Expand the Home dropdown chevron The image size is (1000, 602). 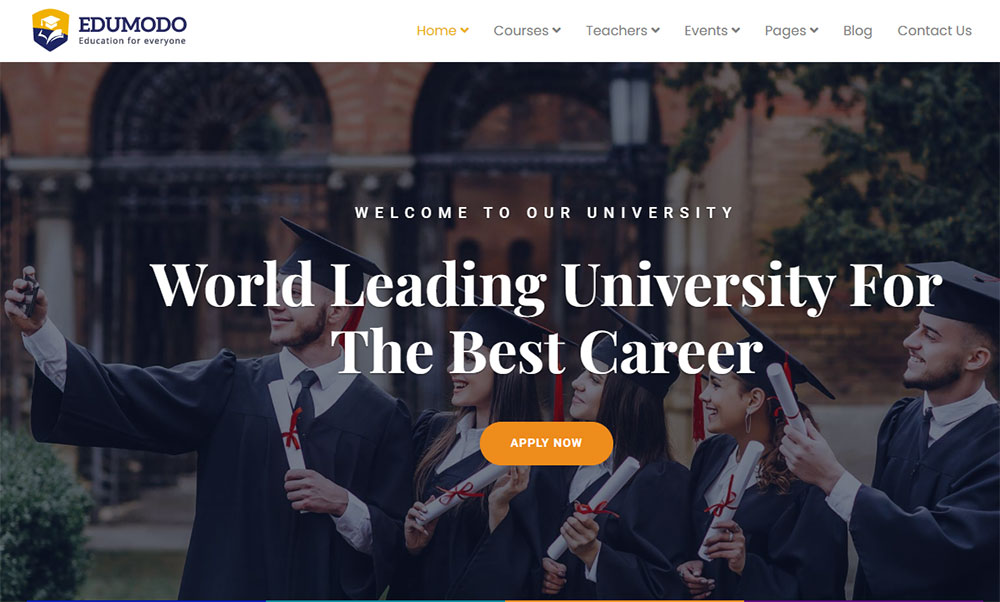(464, 31)
